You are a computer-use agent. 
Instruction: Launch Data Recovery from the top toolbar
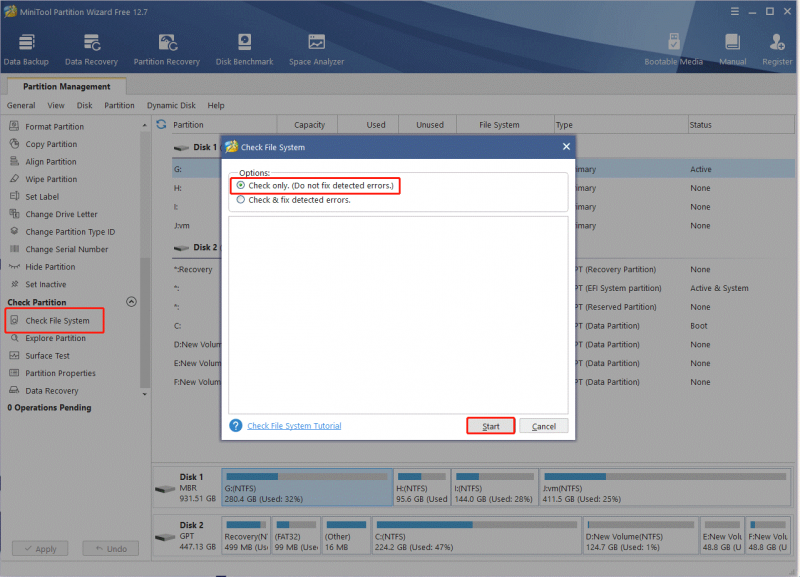coord(91,42)
